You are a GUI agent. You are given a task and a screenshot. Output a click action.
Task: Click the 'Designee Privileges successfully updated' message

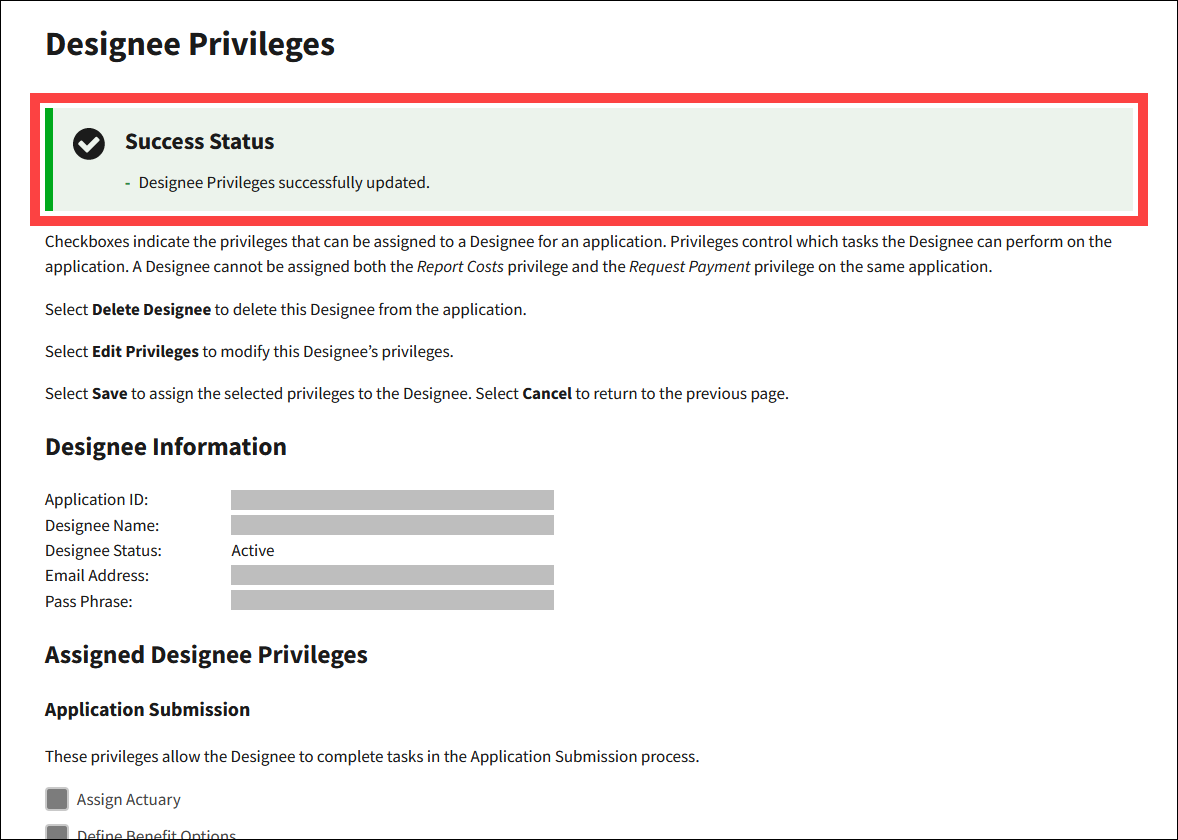click(x=284, y=182)
